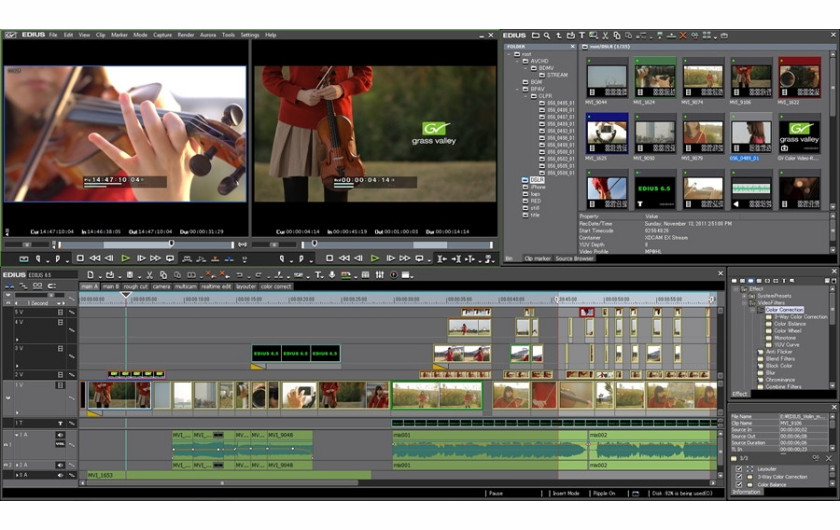This screenshot has width=840, height=530.
Task: Select the DSLR folder in bin tree
Action: 536,180
